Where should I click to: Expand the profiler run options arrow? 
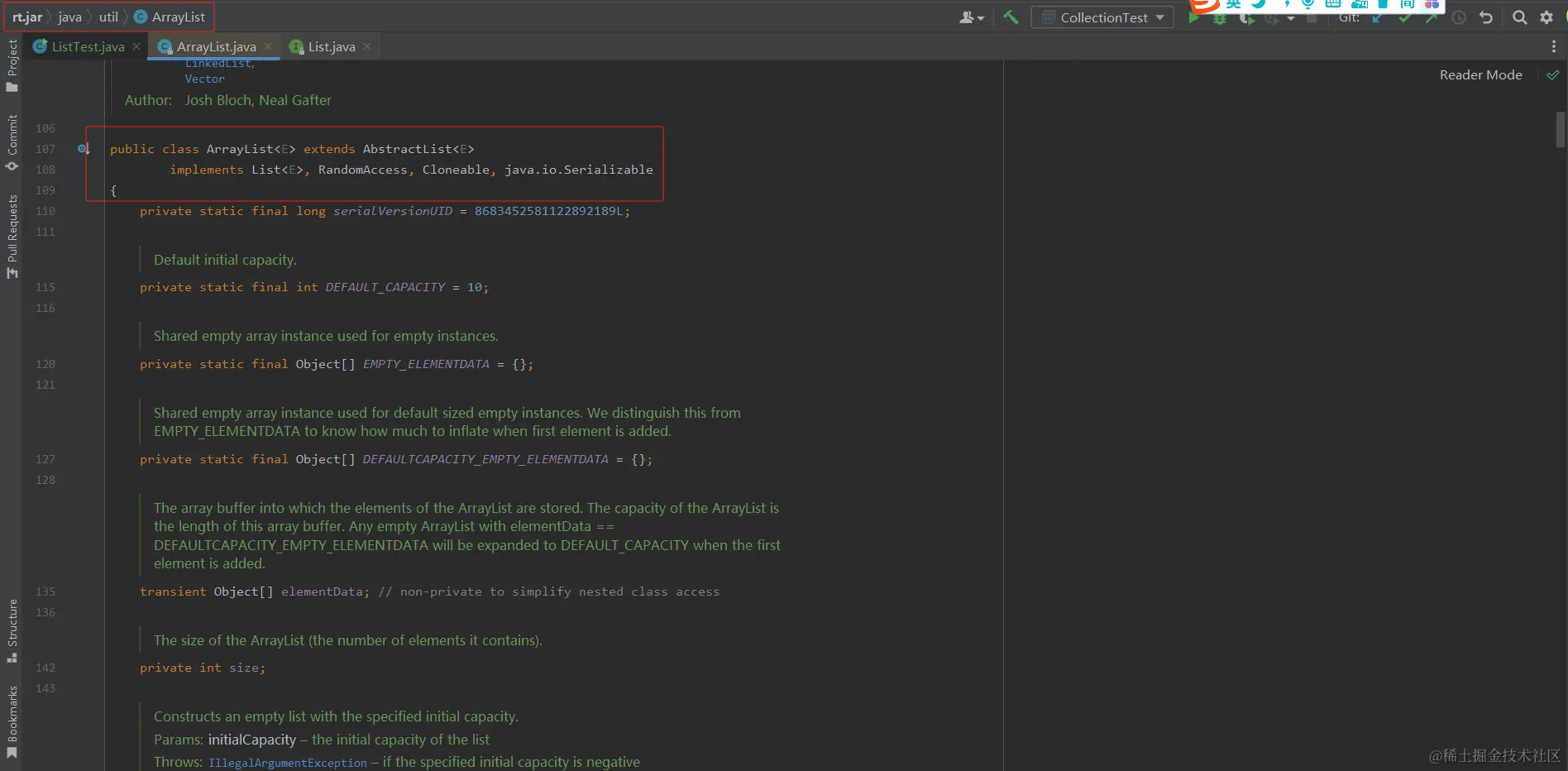click(1291, 18)
